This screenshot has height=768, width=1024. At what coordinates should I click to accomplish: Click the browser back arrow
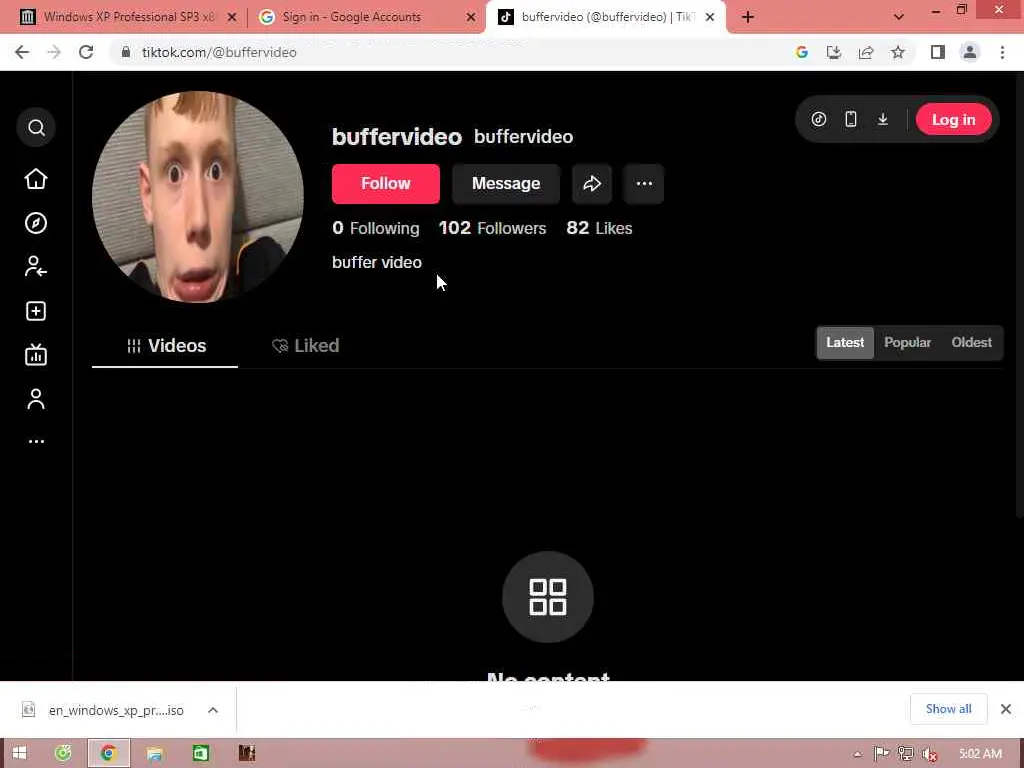tap(22, 52)
